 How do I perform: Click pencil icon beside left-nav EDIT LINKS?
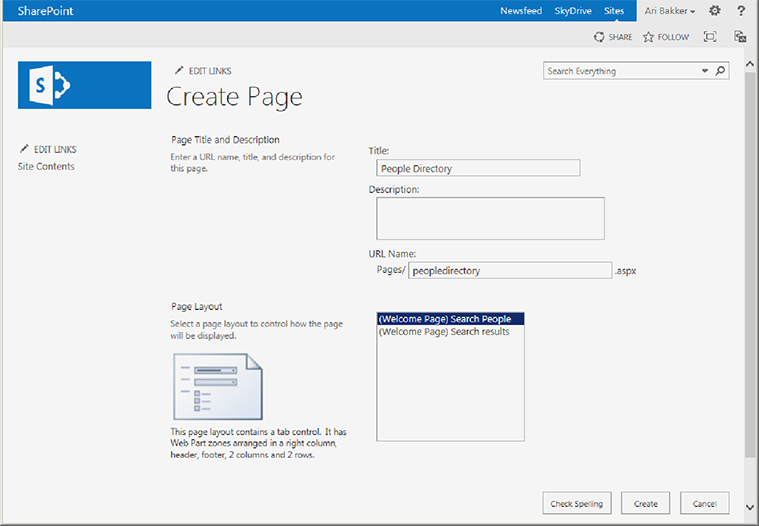click(x=24, y=149)
